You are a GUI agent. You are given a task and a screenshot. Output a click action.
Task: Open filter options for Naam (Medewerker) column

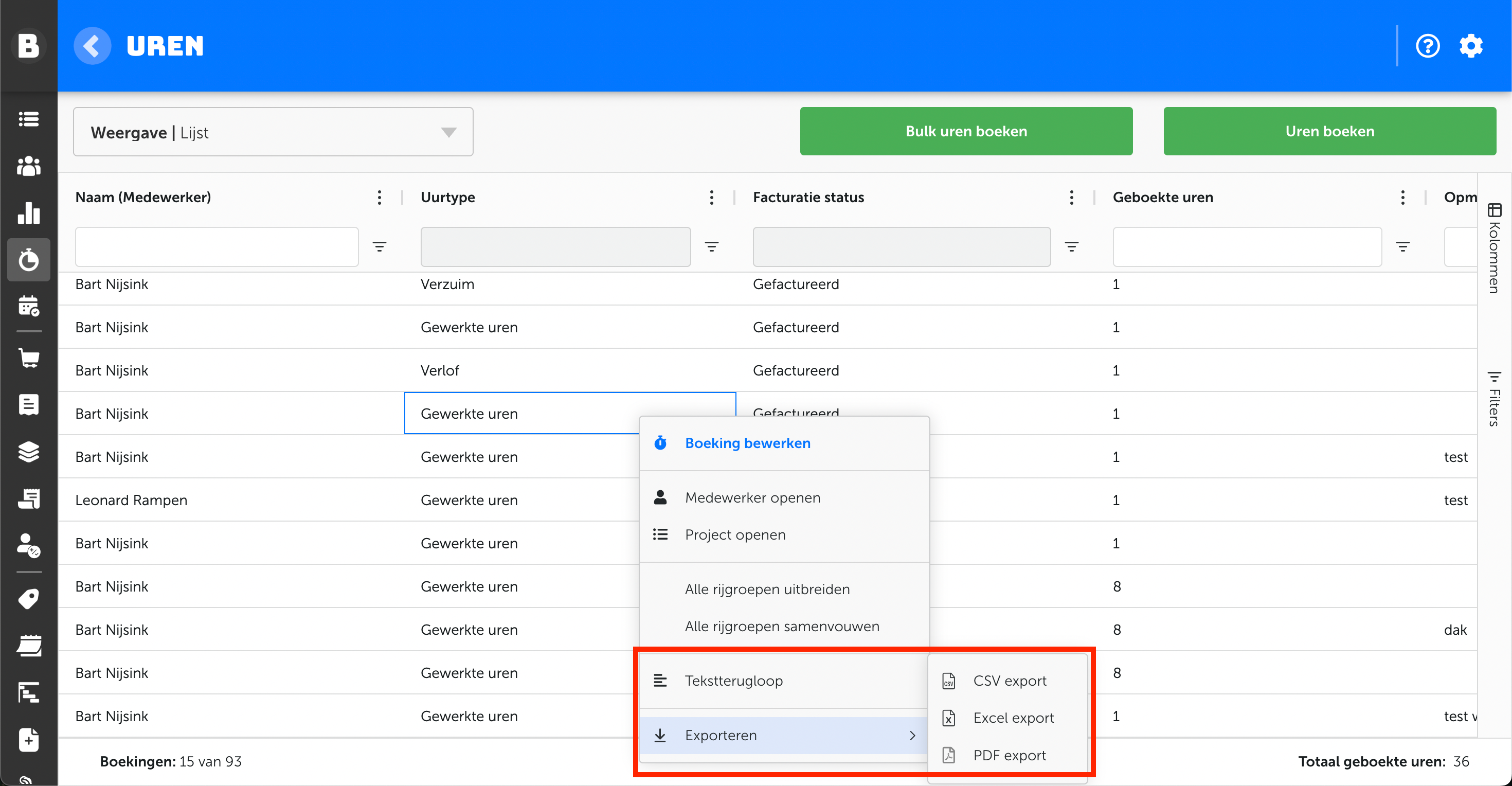380,247
